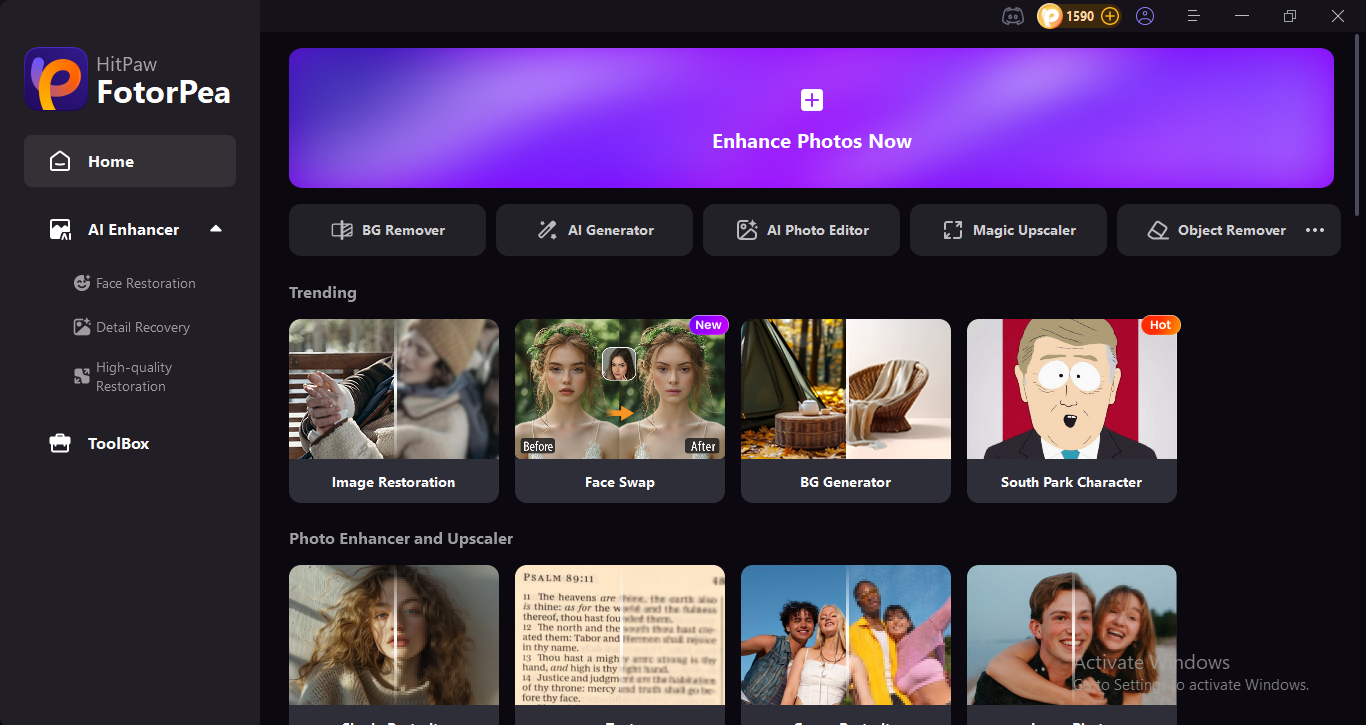The height and width of the screenshot is (725, 1366).
Task: Open the Face Swap trending card
Action: tap(619, 410)
